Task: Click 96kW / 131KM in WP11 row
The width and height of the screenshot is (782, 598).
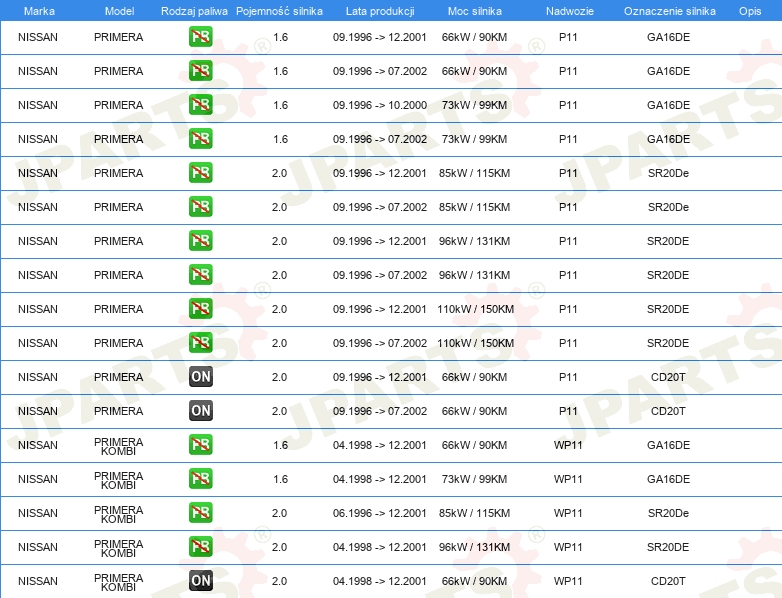Action: point(474,547)
